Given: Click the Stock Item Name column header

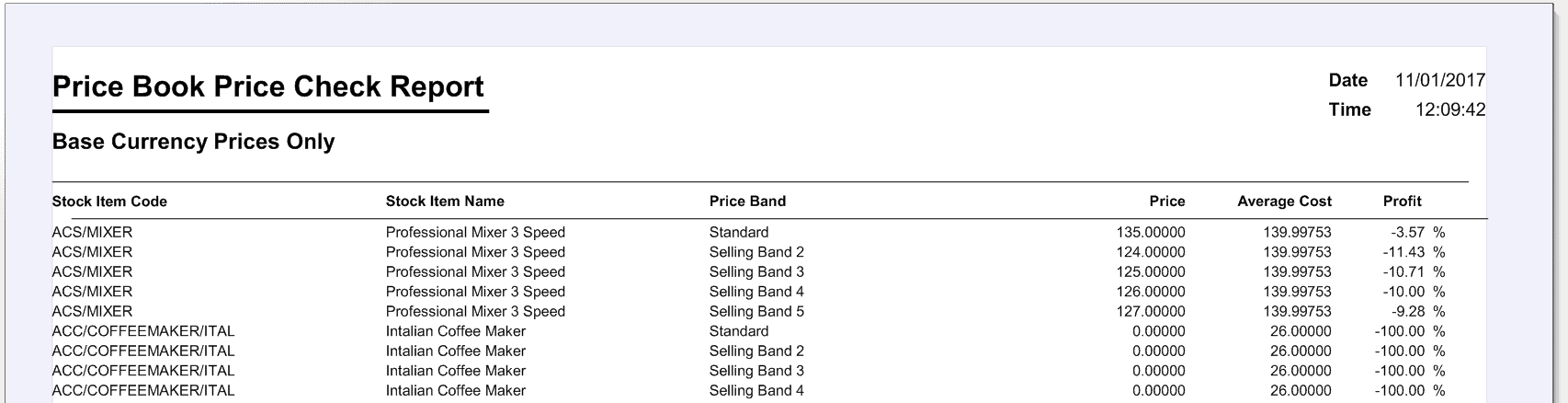Looking at the screenshot, I should 445,201.
